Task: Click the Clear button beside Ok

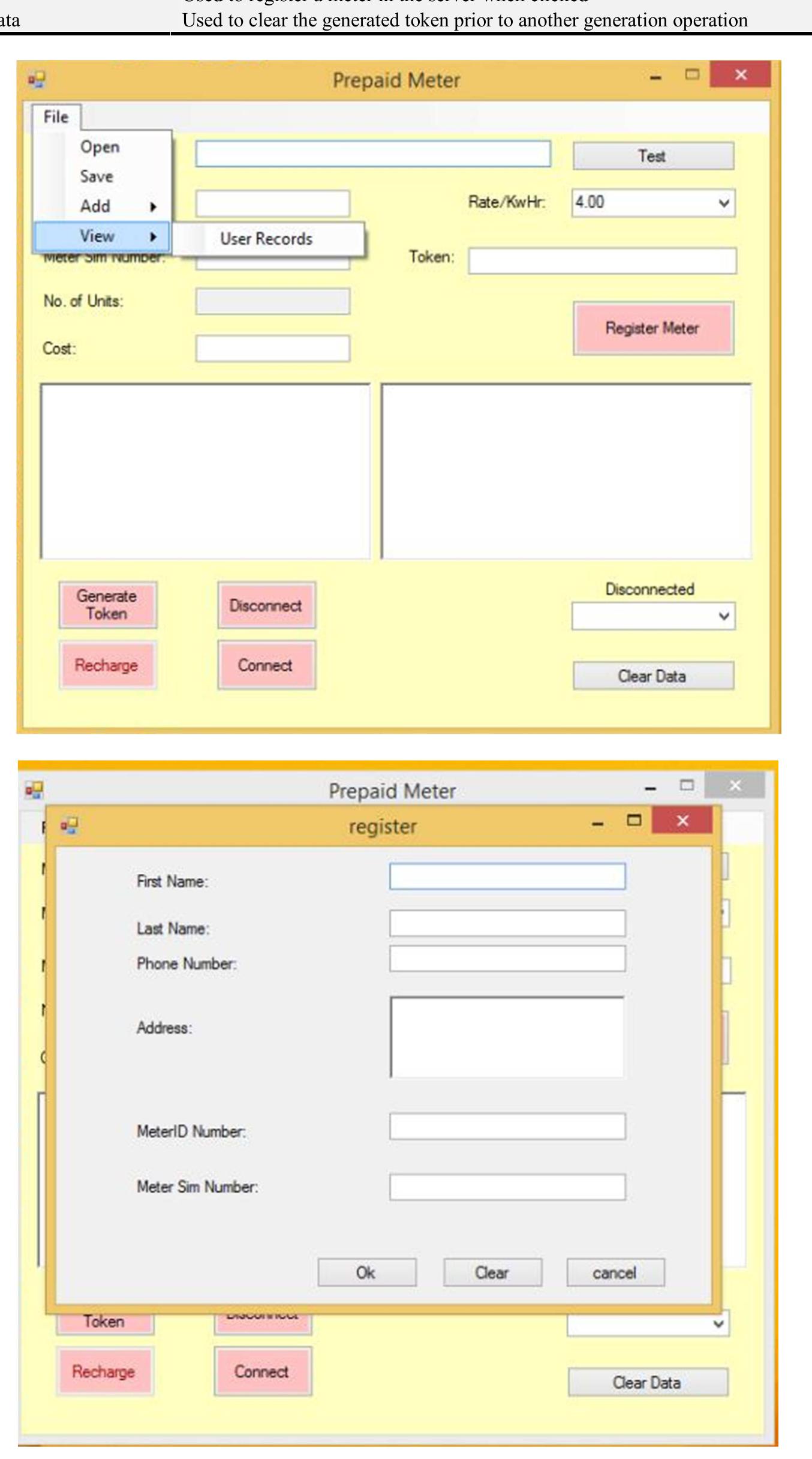Action: click(492, 1272)
